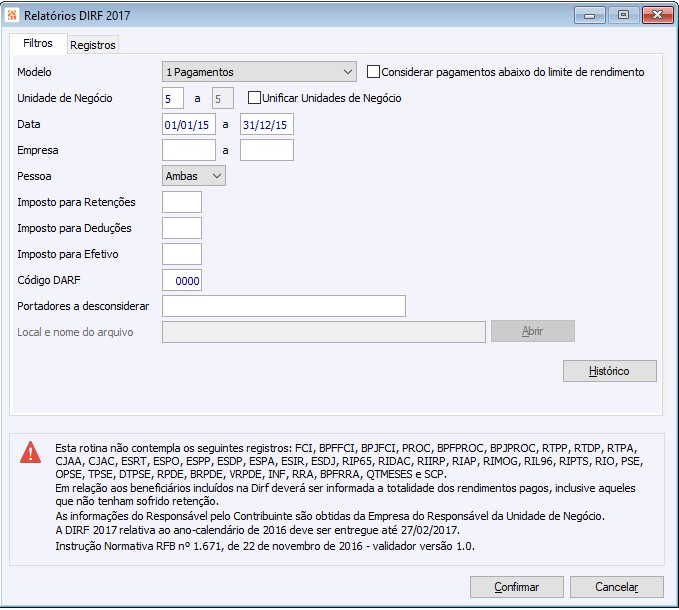
Task: Click the line about DIRF 2017 deadline 27/02/2017
Action: (x=257, y=530)
